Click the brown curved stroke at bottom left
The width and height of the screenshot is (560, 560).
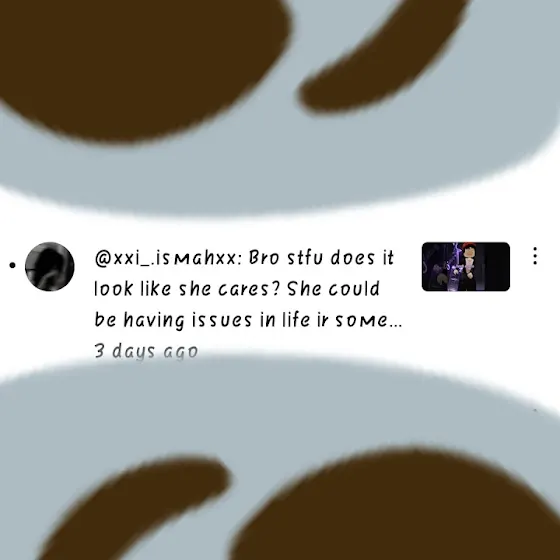(136, 507)
